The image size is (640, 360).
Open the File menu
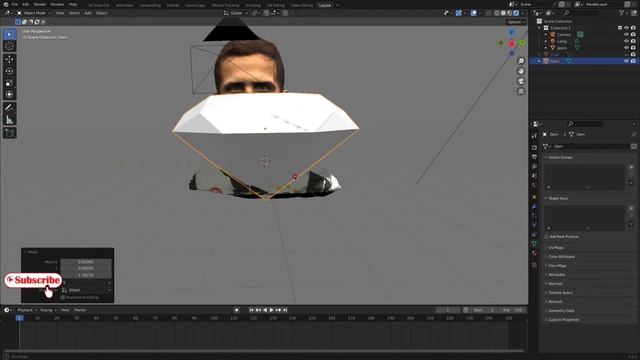click(15, 4)
